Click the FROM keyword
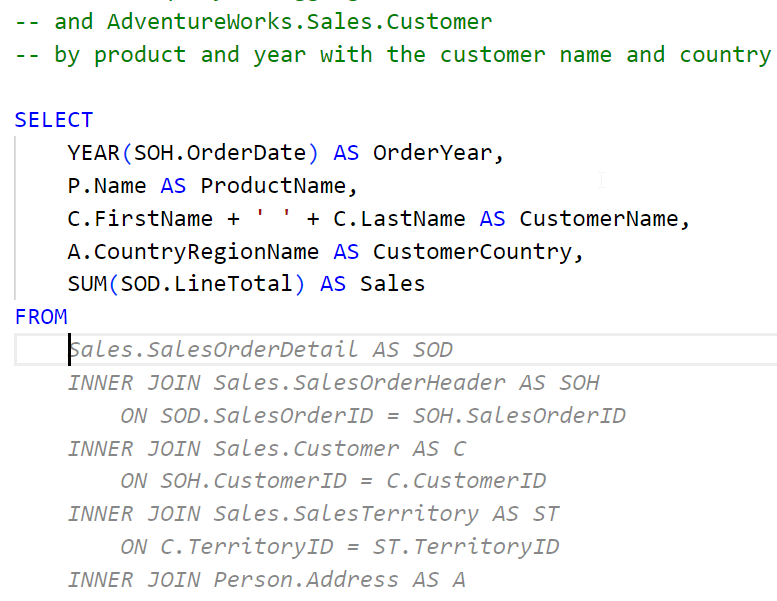The width and height of the screenshot is (777, 601). pyautogui.click(x=41, y=317)
